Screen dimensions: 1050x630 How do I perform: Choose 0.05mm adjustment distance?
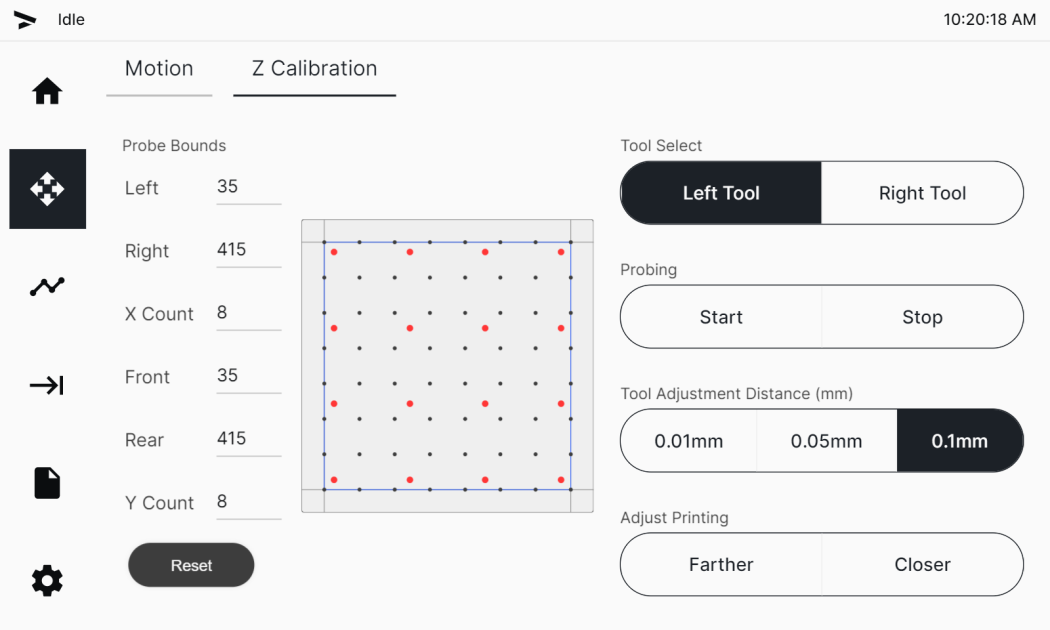[827, 441]
